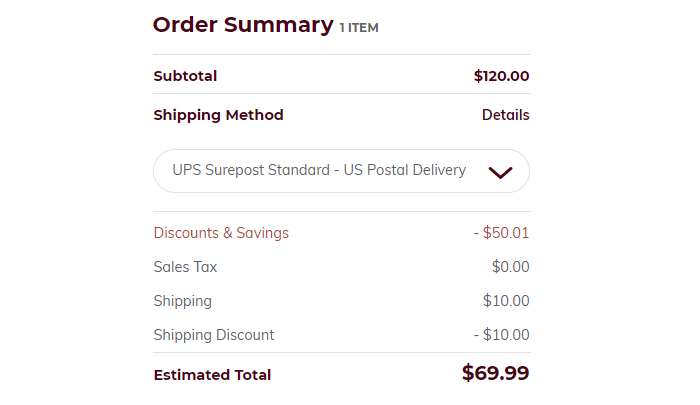The height and width of the screenshot is (405, 700).
Task: Click the 1 ITEM count label
Action: (x=359, y=28)
